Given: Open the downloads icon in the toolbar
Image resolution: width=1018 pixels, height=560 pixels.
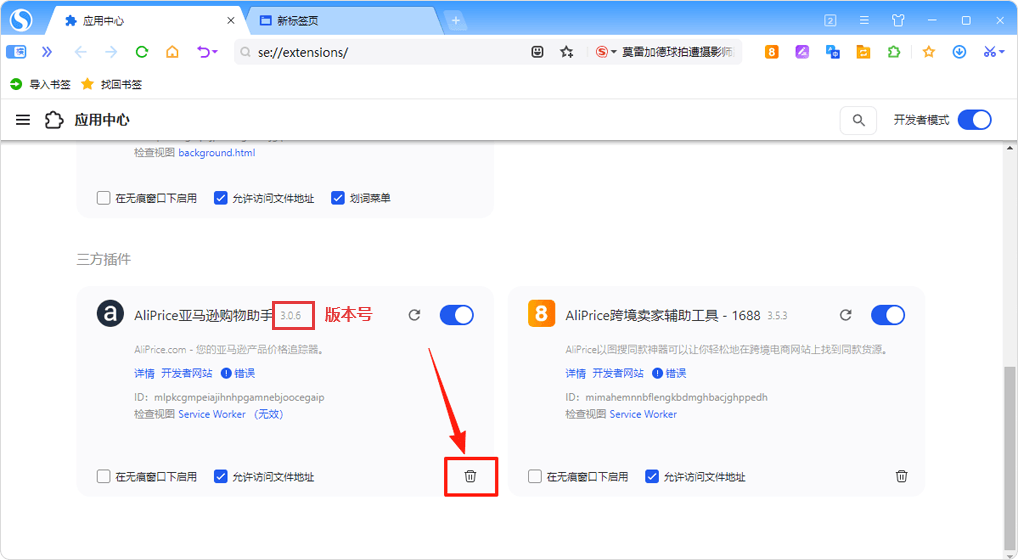Looking at the screenshot, I should (959, 52).
